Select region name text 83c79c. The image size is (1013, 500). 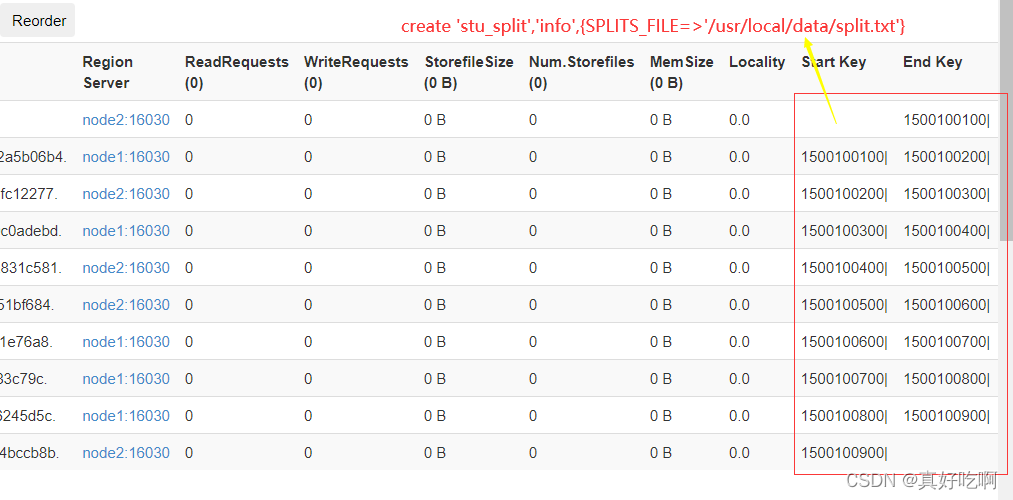tap(24, 379)
